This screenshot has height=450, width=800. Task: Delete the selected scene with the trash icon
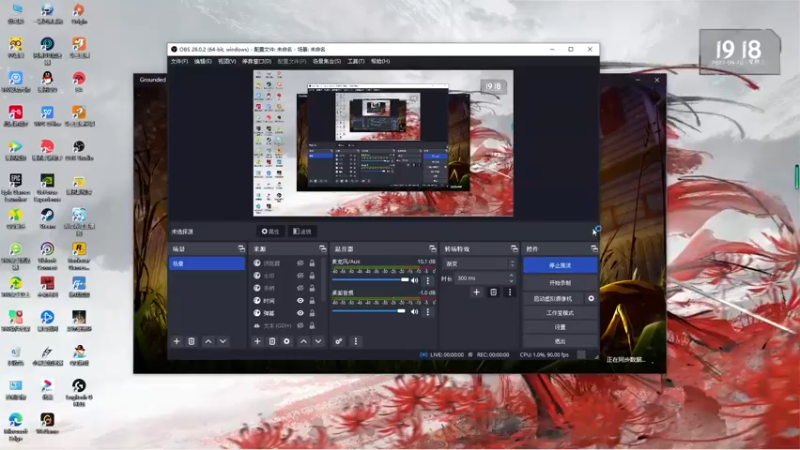(191, 341)
